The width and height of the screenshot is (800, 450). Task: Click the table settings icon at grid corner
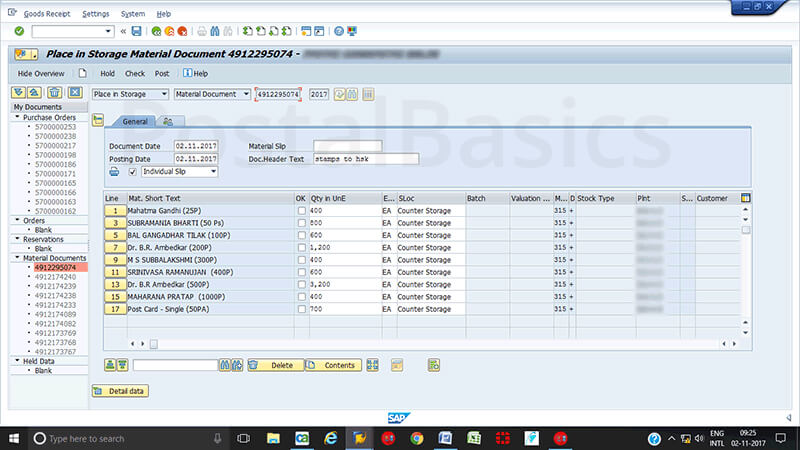(745, 198)
